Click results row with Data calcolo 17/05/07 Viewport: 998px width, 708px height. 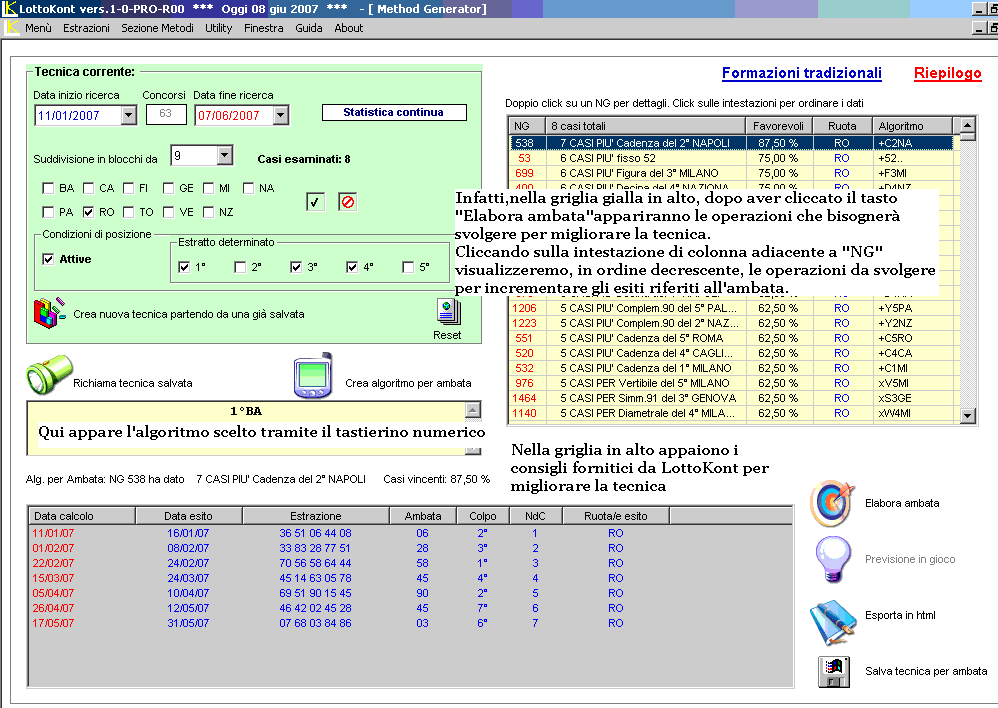click(x=411, y=623)
